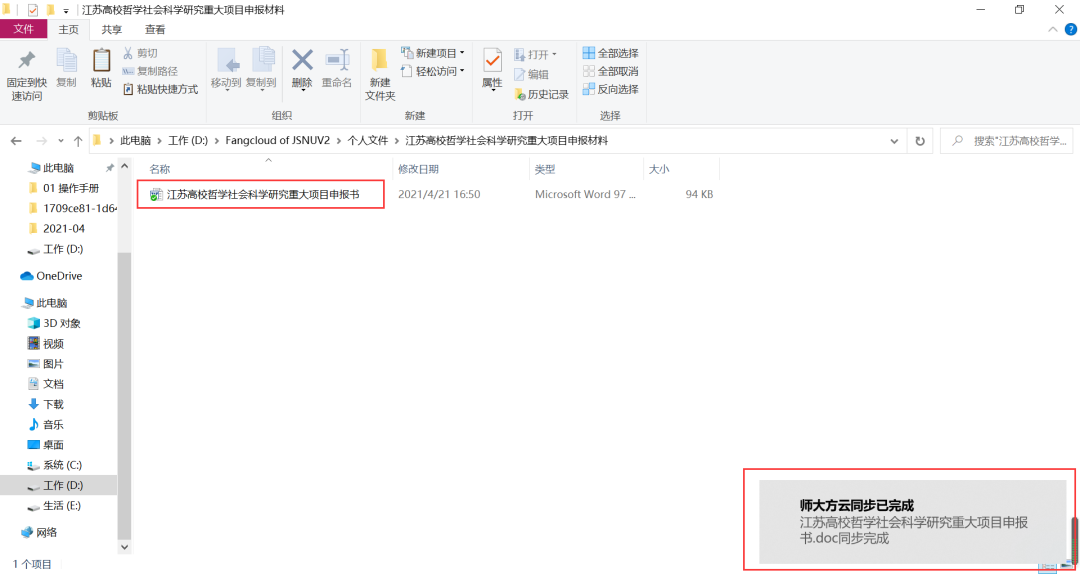Click the Copy to icon
Screen dimensions: 1080x574
pos(262,61)
